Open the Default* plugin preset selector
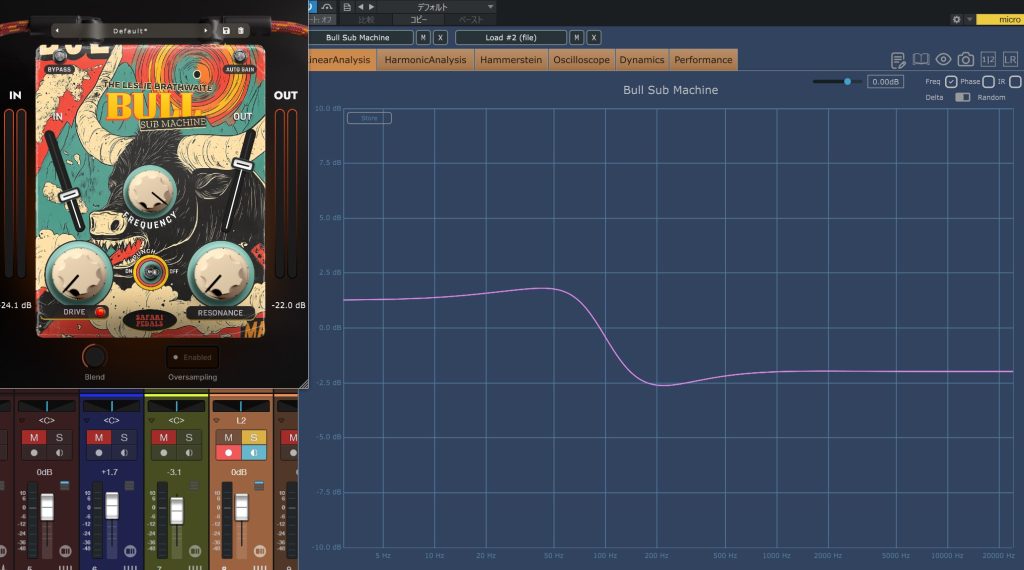This screenshot has width=1024, height=570. click(x=131, y=31)
